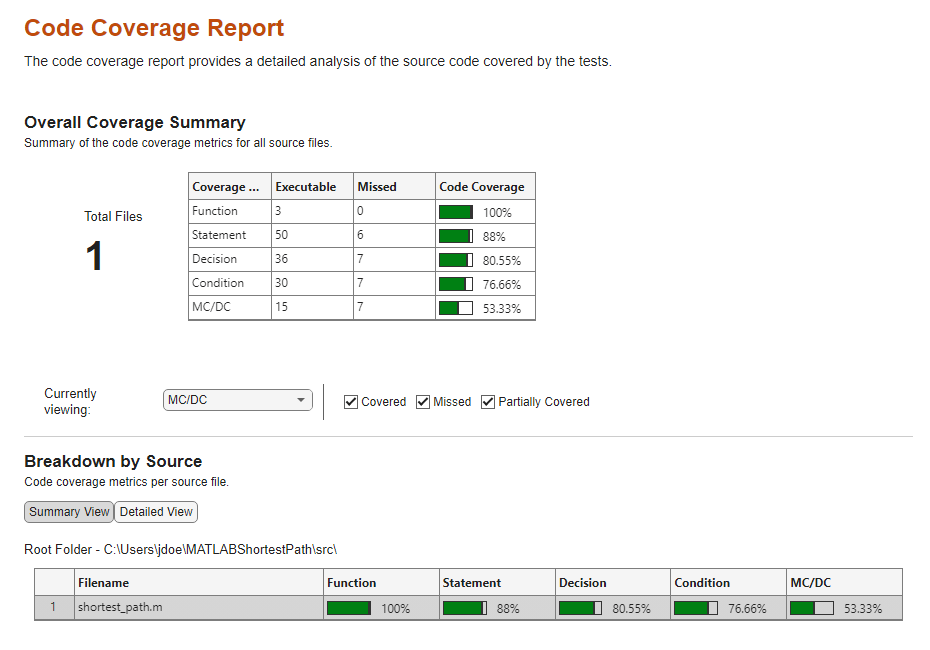Select the Statement row label in summary
Viewport: 930px width, 650px height.
[x=219, y=235]
